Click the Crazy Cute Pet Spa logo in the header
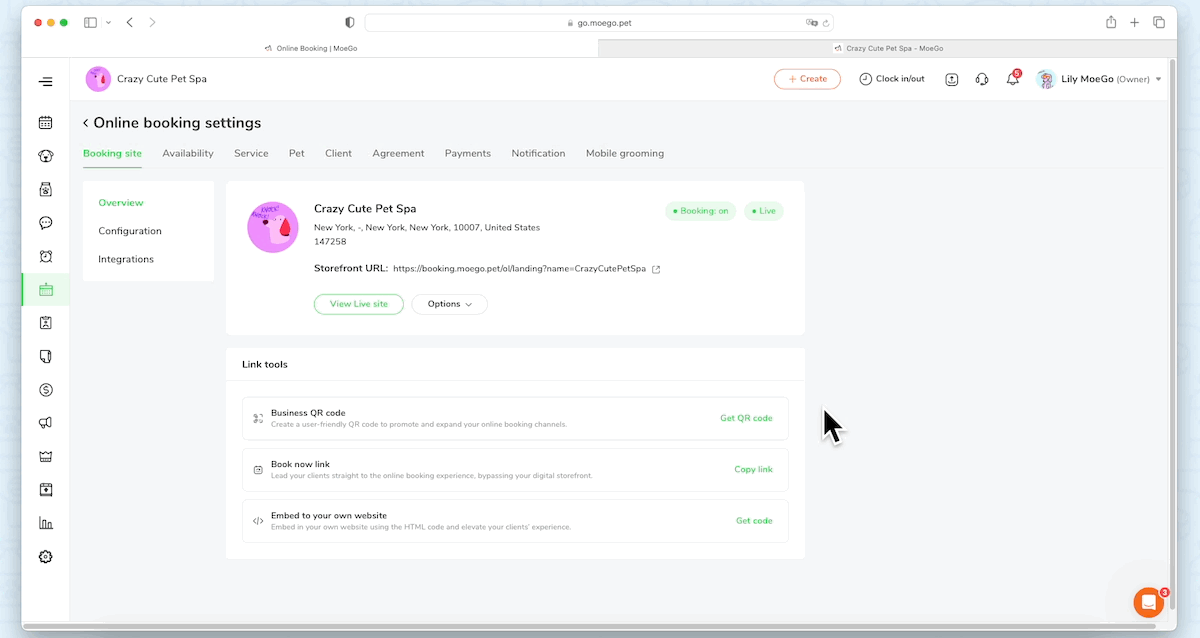This screenshot has width=1200, height=638. (98, 79)
